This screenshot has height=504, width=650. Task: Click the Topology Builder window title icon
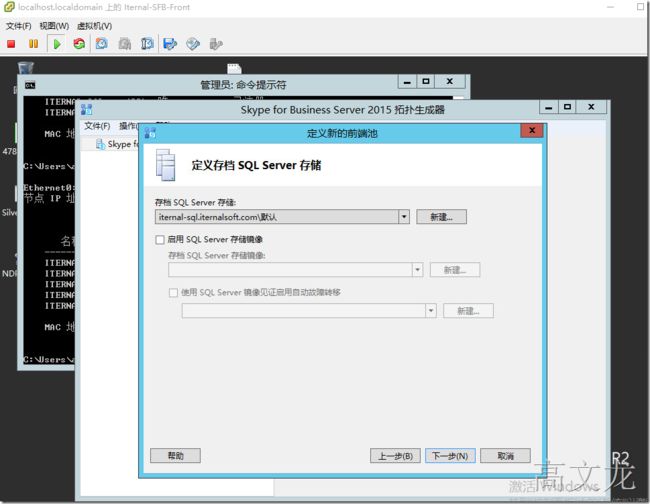pos(87,109)
